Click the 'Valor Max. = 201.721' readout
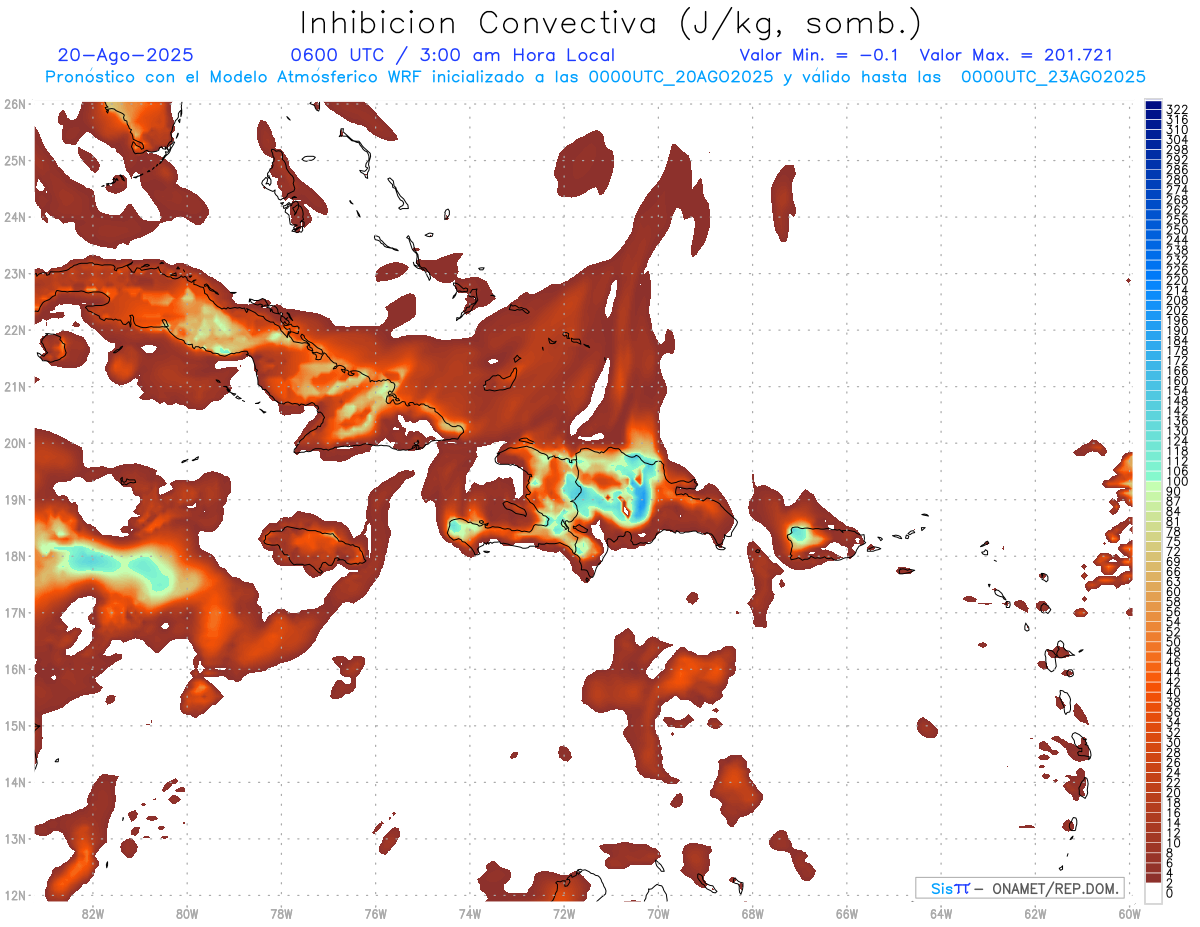 (1016, 56)
